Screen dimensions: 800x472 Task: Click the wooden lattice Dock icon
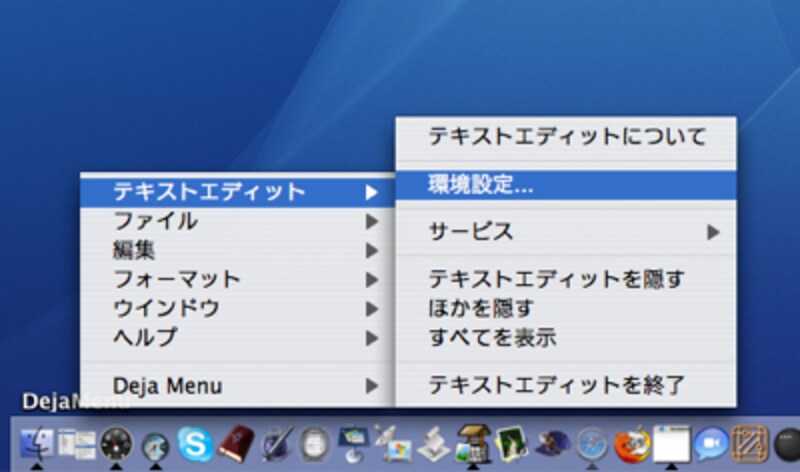pos(749,444)
